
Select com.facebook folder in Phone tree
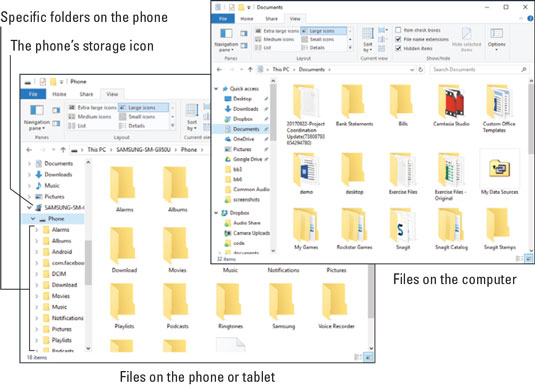(63, 263)
